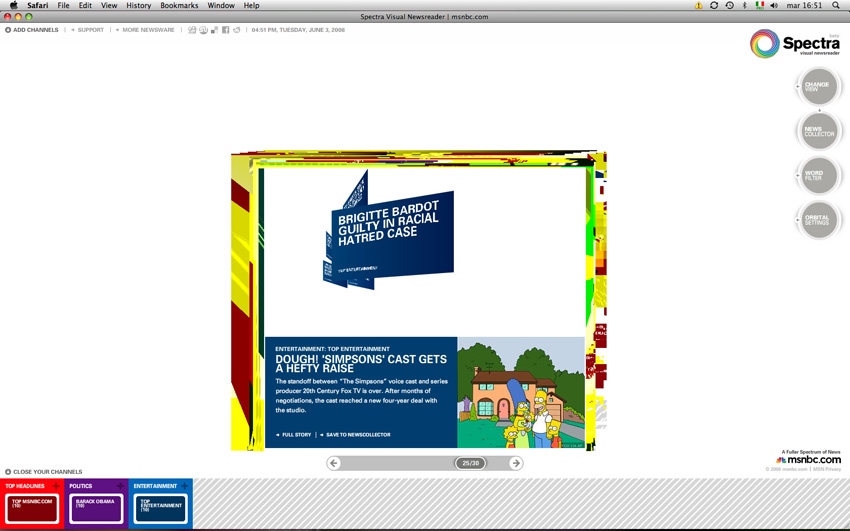Image resolution: width=850 pixels, height=531 pixels.
Task: Share via the StumbleUpon icon
Action: coord(203,30)
